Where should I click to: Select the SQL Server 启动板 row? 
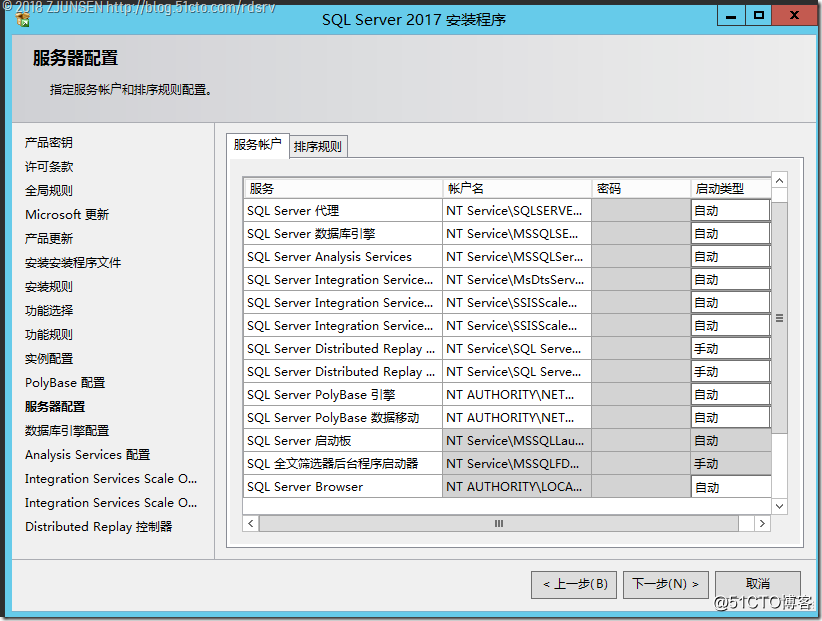343,441
